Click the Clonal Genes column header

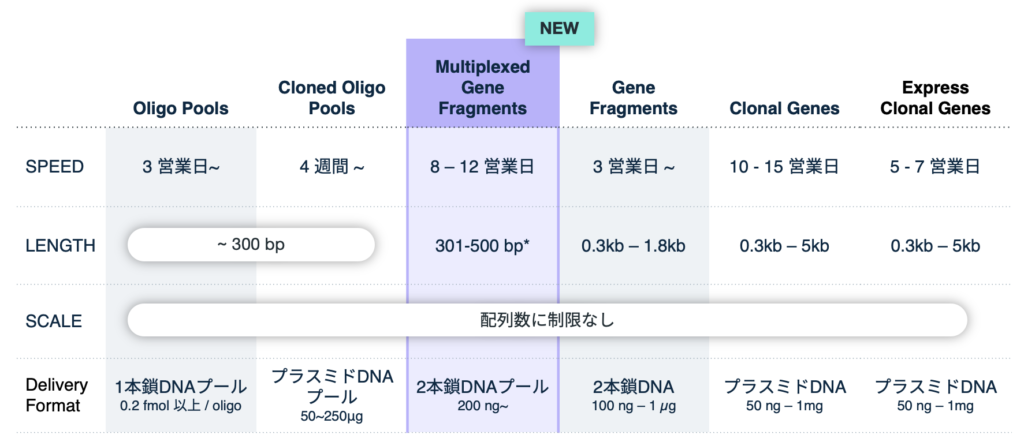784,108
